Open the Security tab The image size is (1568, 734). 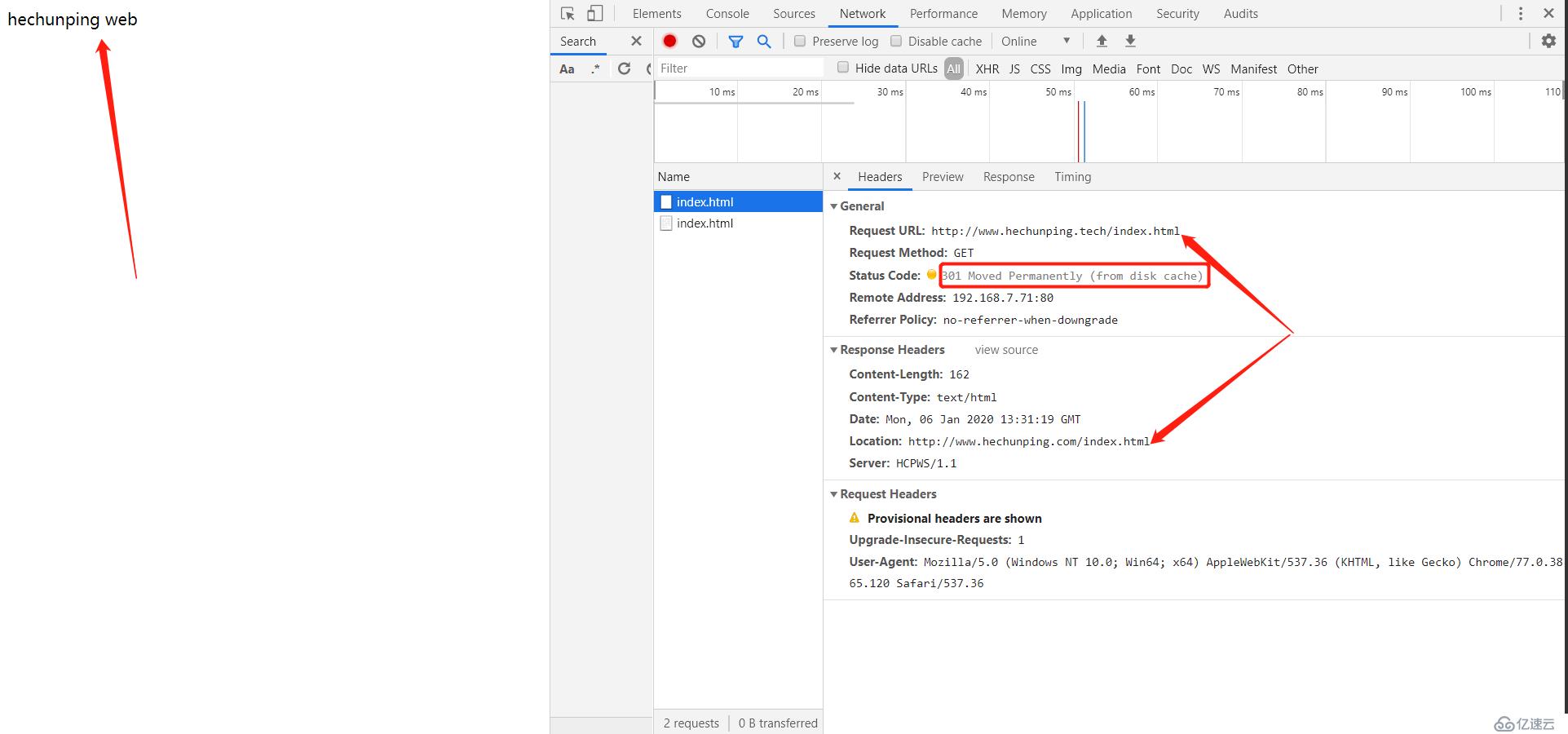pyautogui.click(x=1177, y=14)
